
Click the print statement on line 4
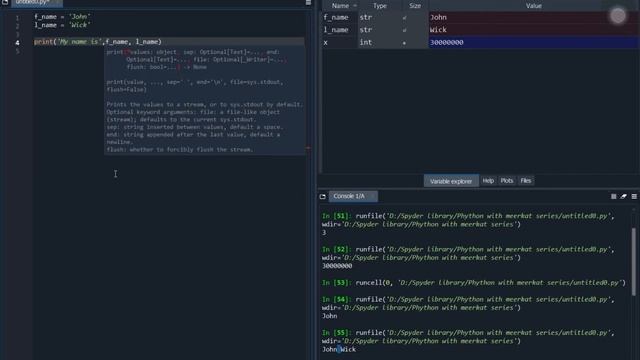98,42
